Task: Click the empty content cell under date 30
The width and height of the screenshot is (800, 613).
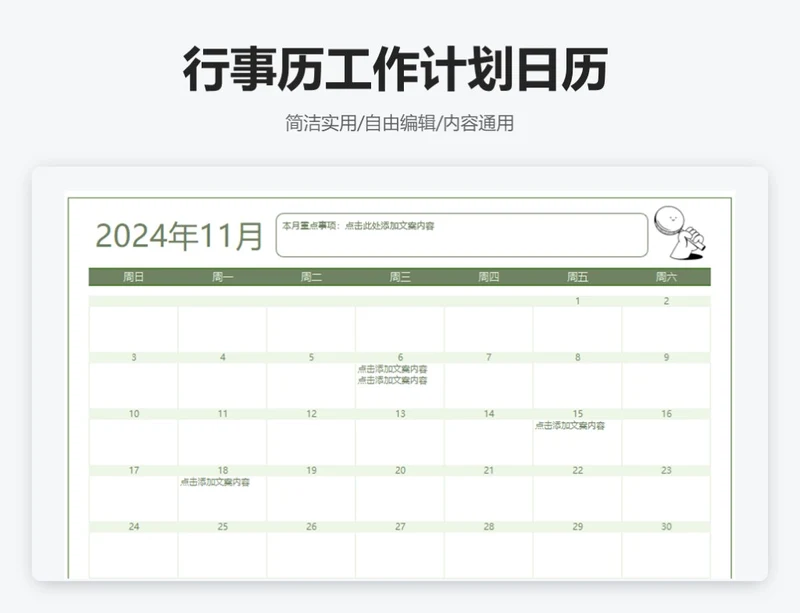Action: (x=666, y=555)
